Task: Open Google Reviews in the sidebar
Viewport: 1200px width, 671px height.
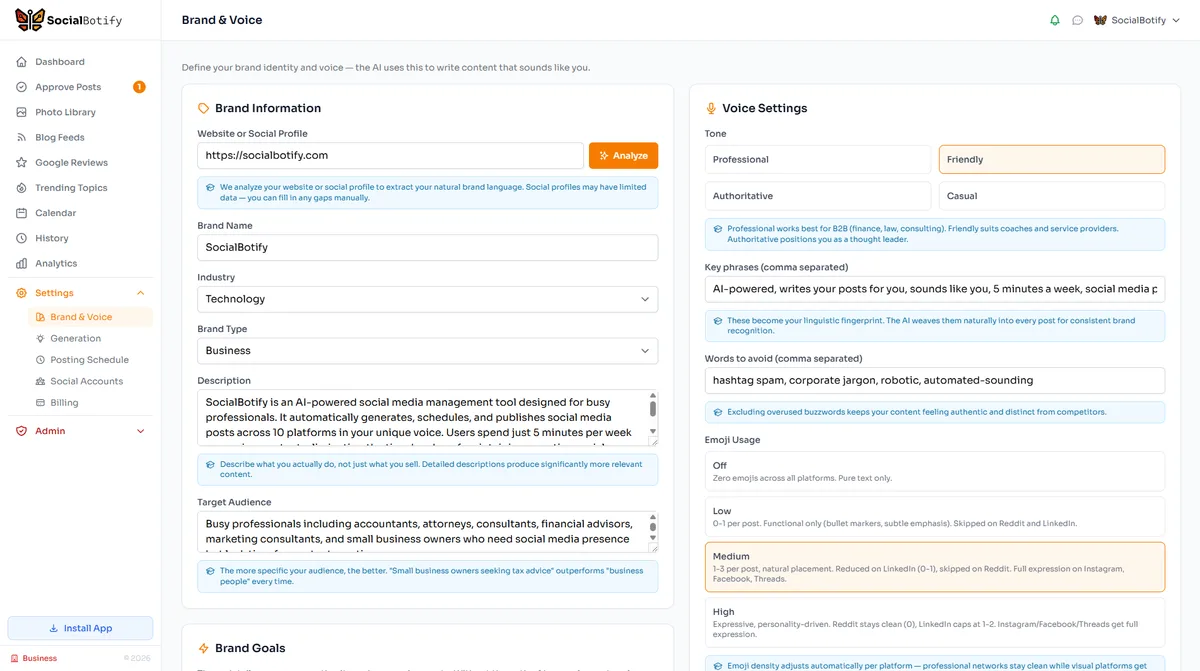Action: pyautogui.click(x=22, y=162)
